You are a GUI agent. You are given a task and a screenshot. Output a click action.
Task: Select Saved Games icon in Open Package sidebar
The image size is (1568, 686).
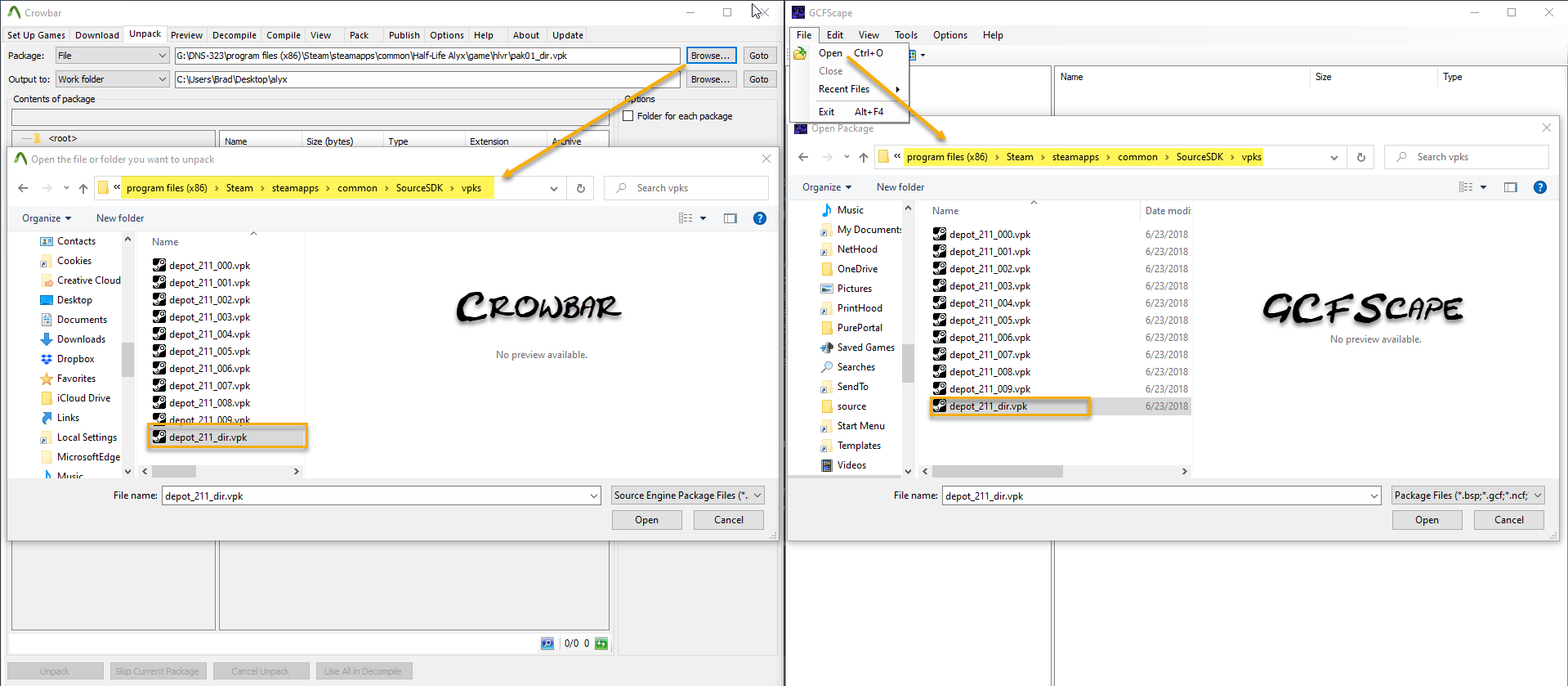(827, 347)
